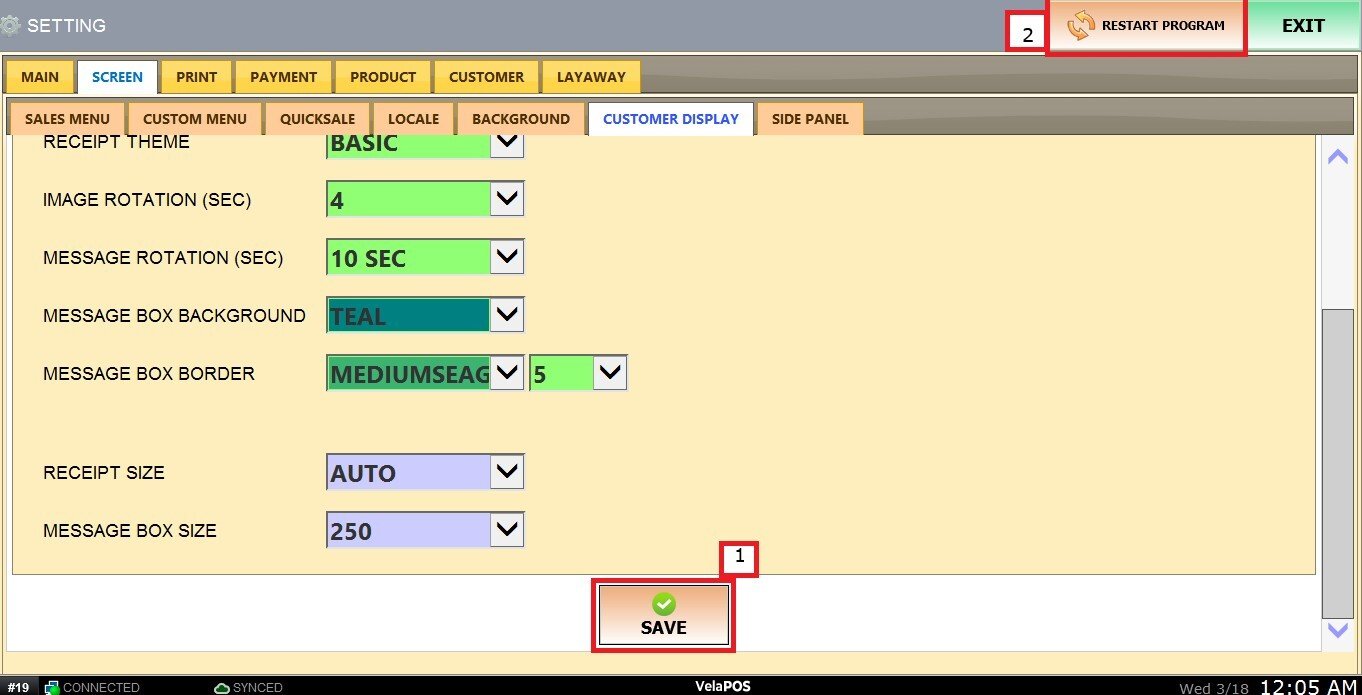Viewport: 1362px width, 695px height.
Task: Click the Setting gear icon
Action: pyautogui.click(x=11, y=25)
